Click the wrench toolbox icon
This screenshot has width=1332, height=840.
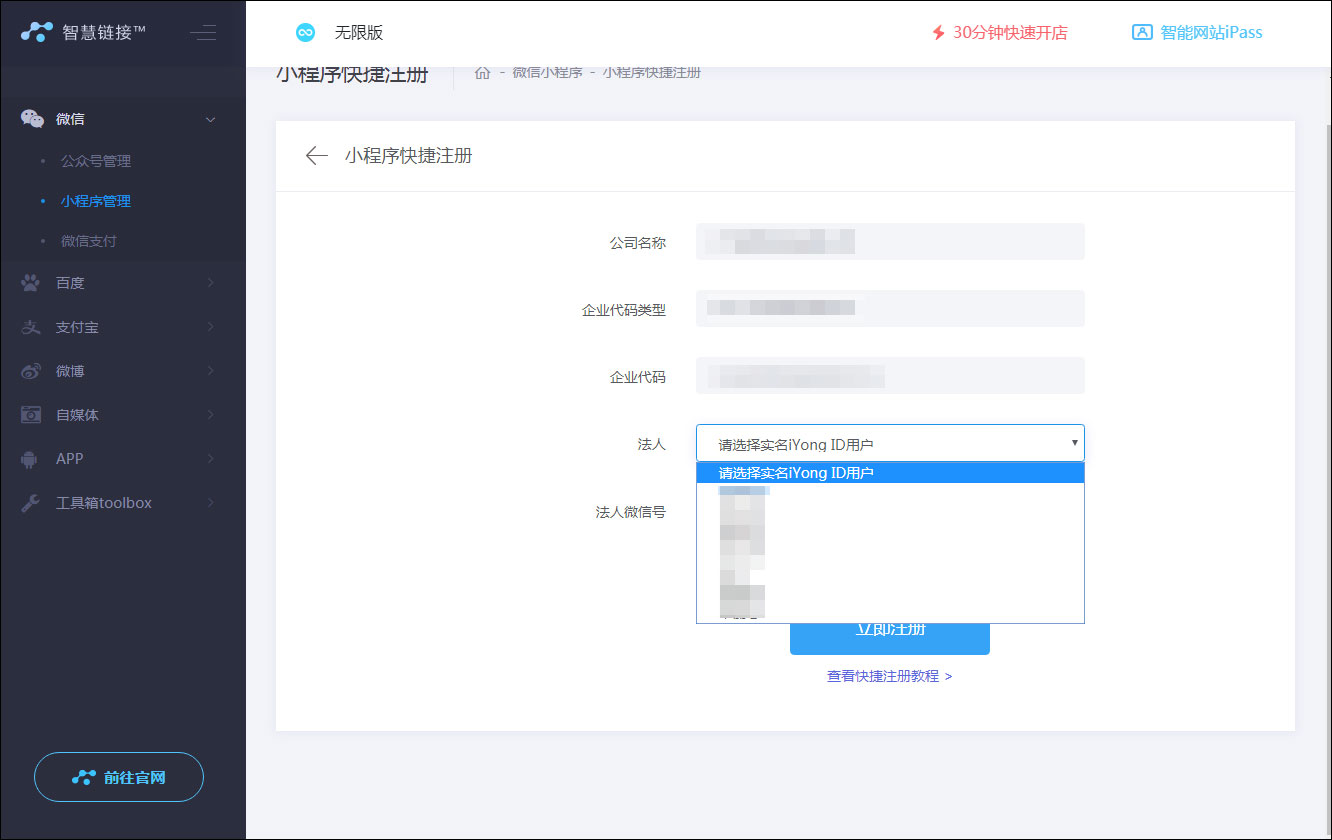30,503
